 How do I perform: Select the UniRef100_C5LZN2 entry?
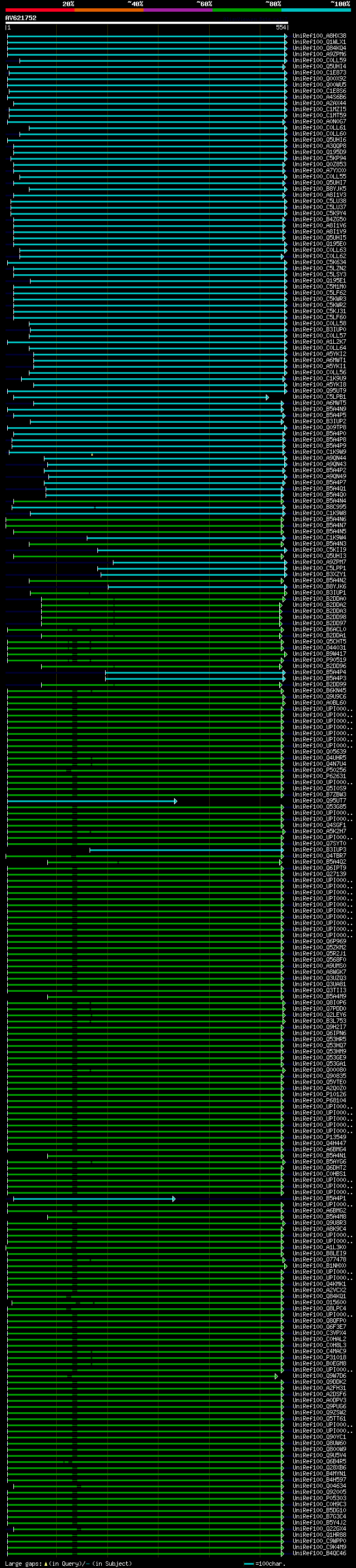[319, 269]
